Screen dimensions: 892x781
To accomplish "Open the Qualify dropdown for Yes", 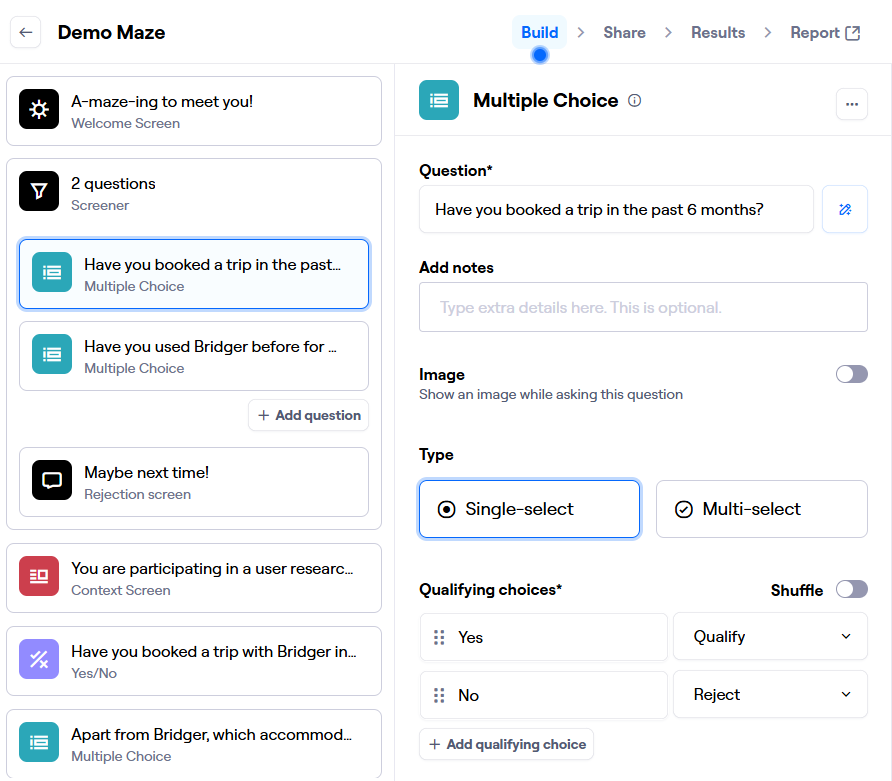I will (770, 637).
